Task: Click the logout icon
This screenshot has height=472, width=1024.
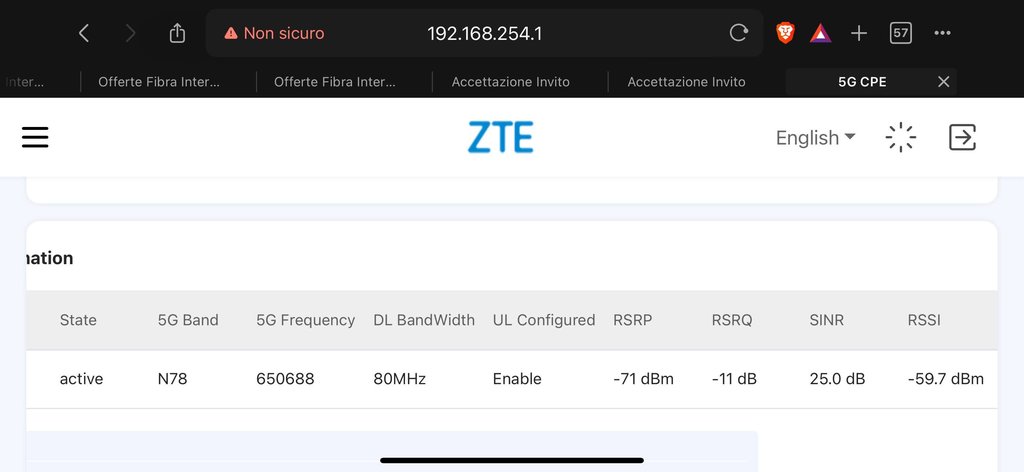Action: click(962, 138)
